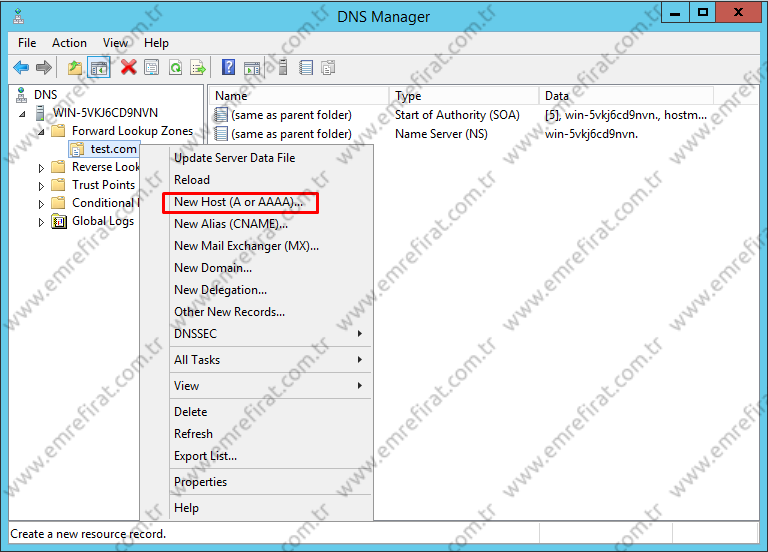Toggle Show/Hide Console Tree toolbar icon
The height and width of the screenshot is (552, 768).
[x=99, y=68]
